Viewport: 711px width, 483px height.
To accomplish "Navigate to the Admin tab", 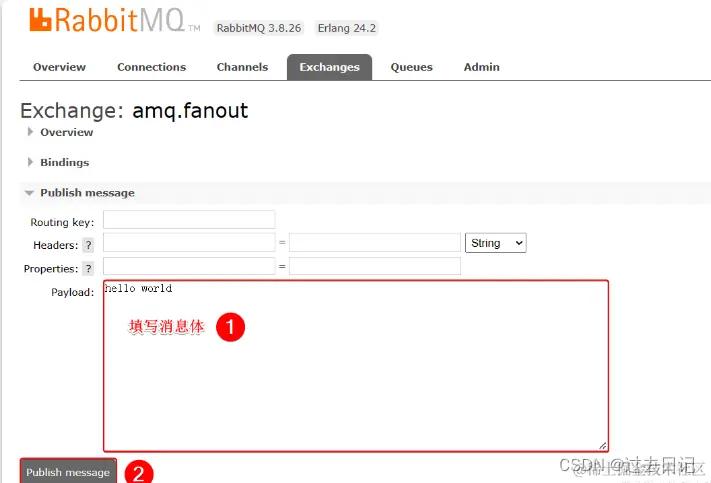I will pyautogui.click(x=482, y=67).
